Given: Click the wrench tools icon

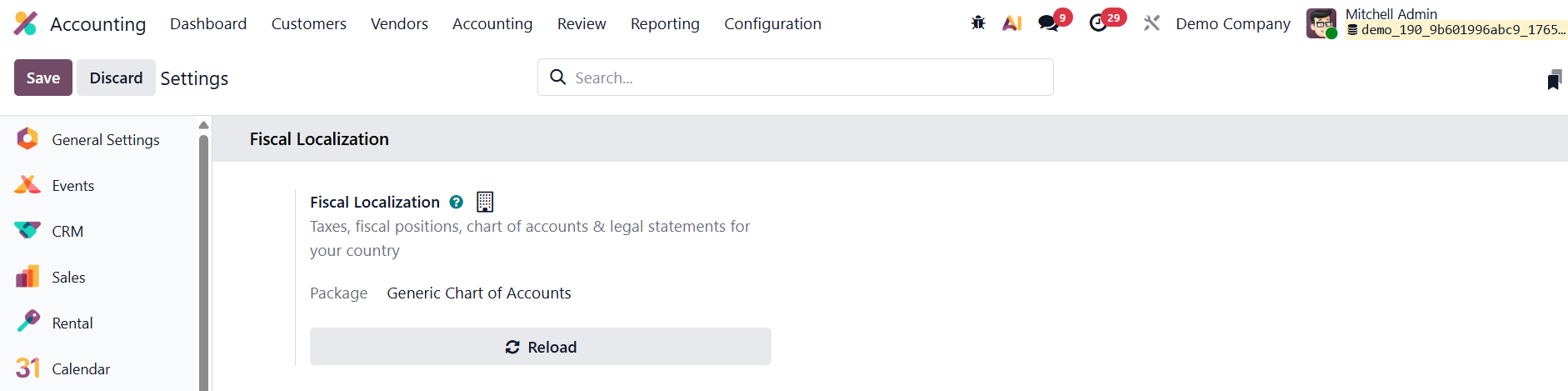Looking at the screenshot, I should coord(1151,23).
